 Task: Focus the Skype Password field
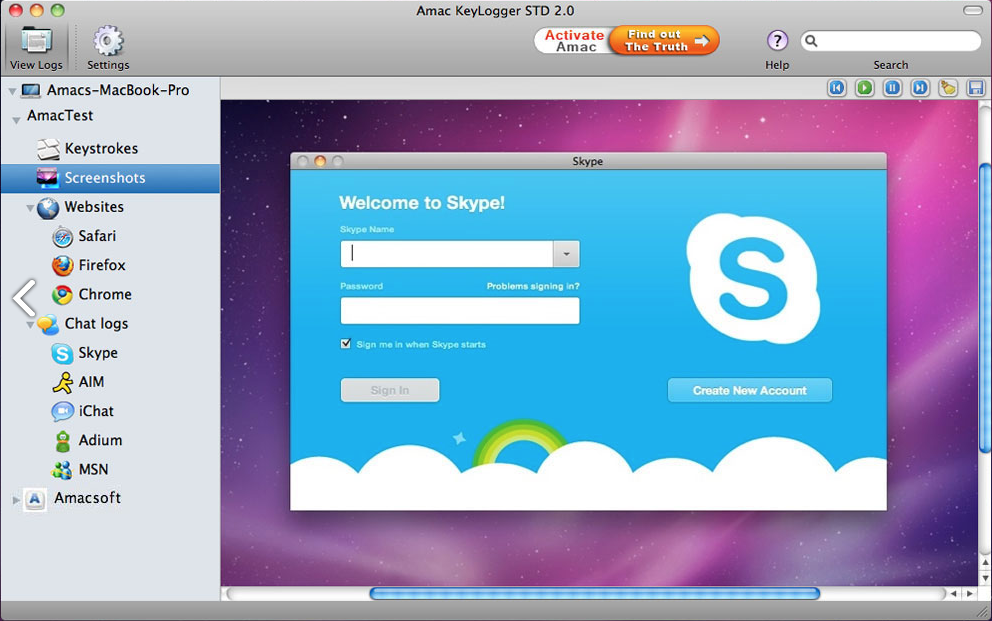click(x=460, y=310)
